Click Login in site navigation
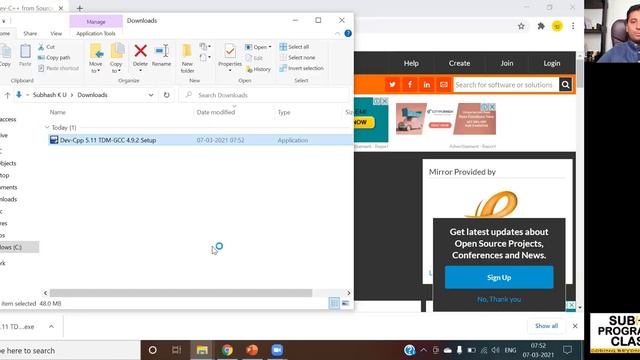Image resolution: width=640 pixels, height=360 pixels. 552,63
